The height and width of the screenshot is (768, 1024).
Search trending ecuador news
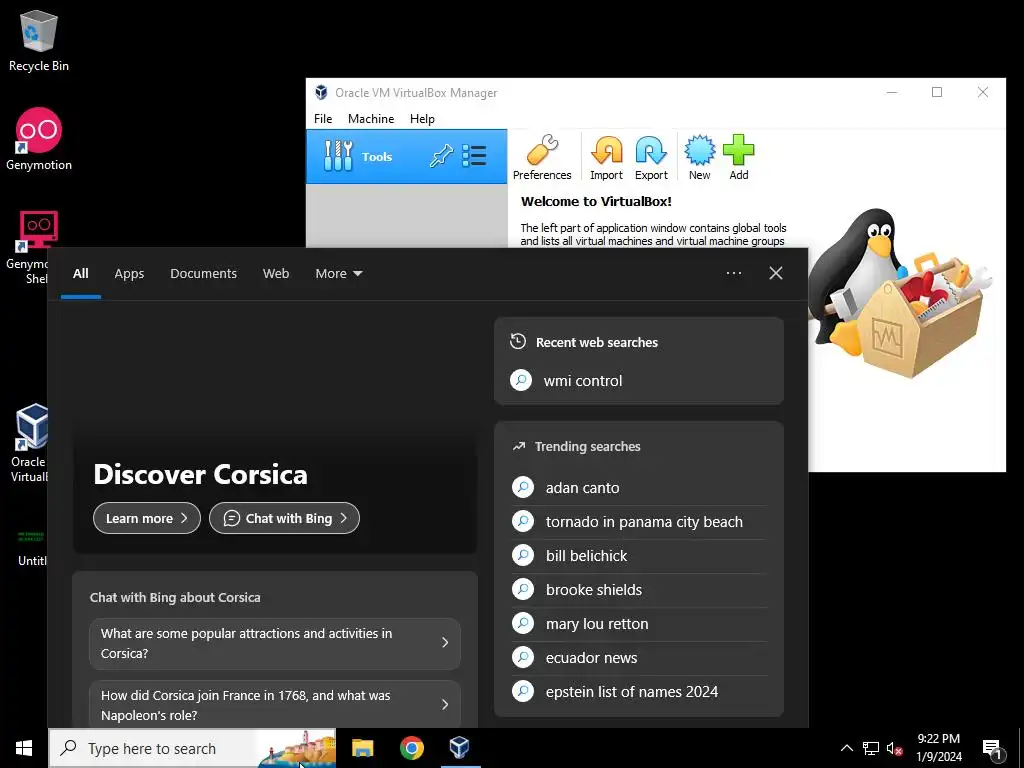pyautogui.click(x=639, y=657)
